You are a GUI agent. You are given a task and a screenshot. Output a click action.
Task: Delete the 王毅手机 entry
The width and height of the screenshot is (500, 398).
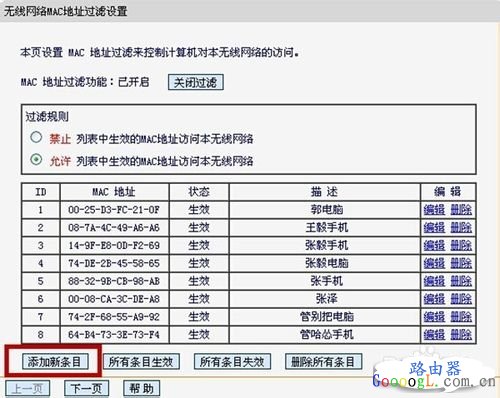coord(461,228)
